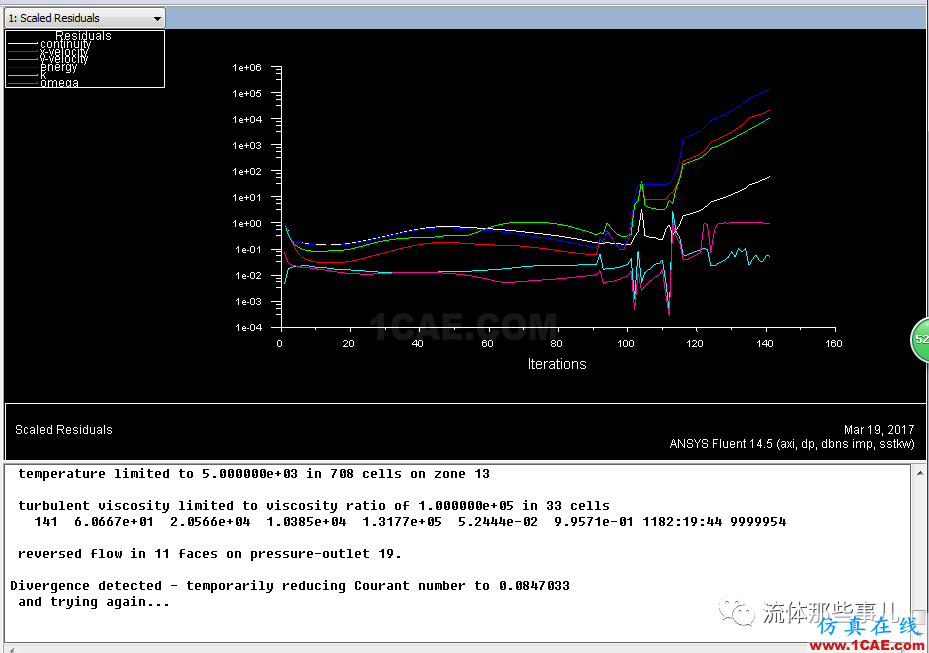Click the 160 x-axis tick label
929x653 pixels.
coord(834,344)
